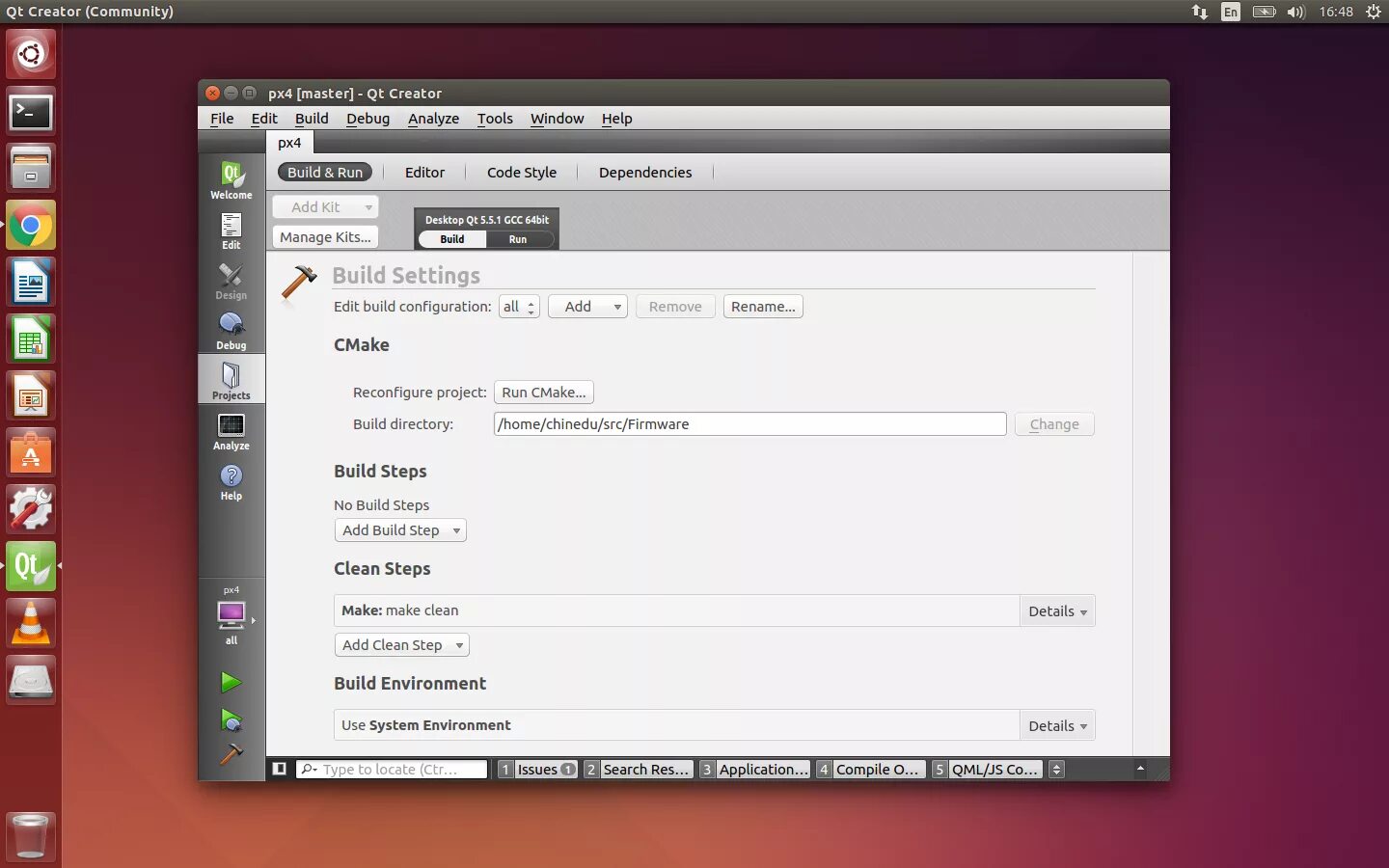
Task: Open Design mode icon
Action: click(231, 281)
